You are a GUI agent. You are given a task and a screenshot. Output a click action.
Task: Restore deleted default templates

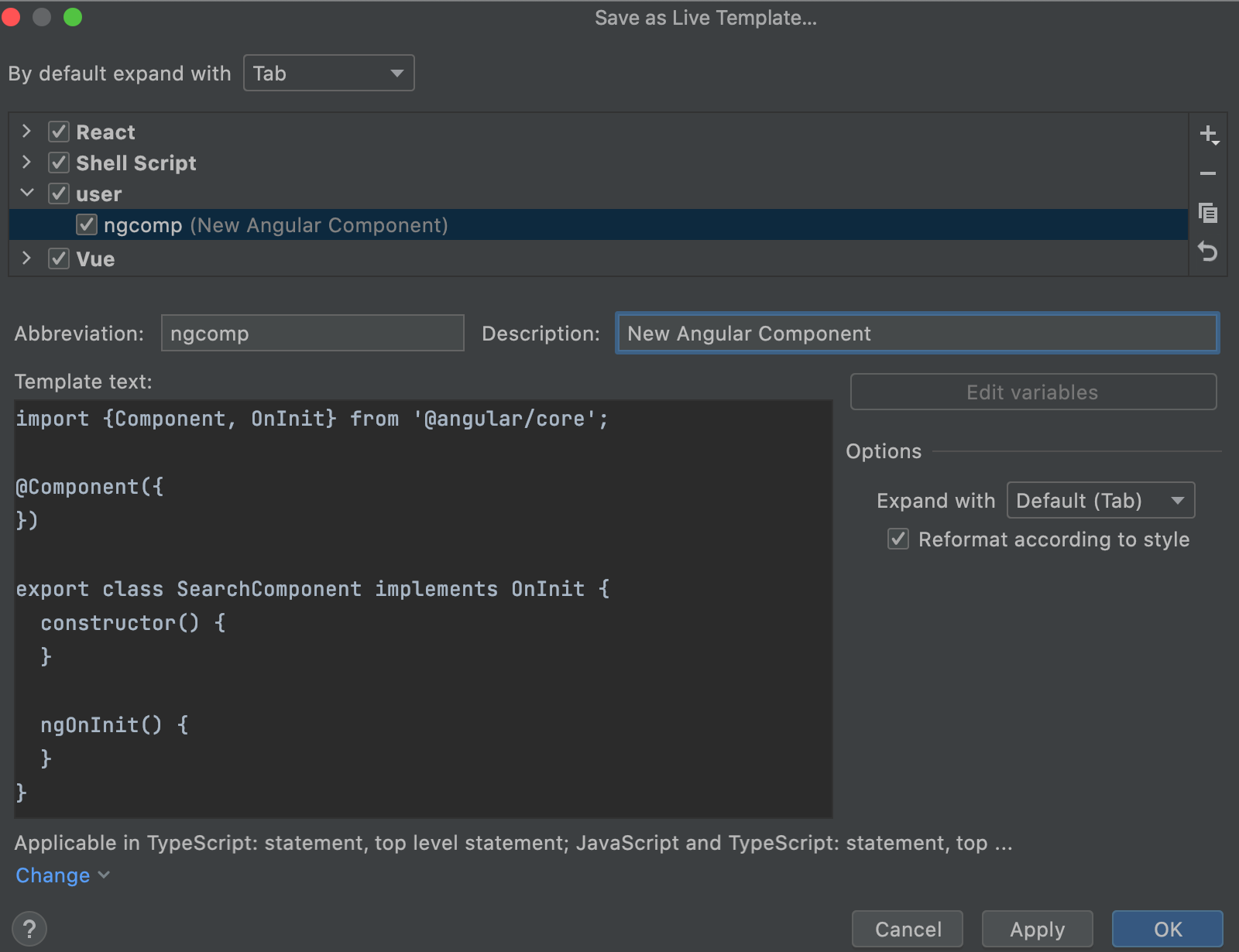click(1208, 252)
